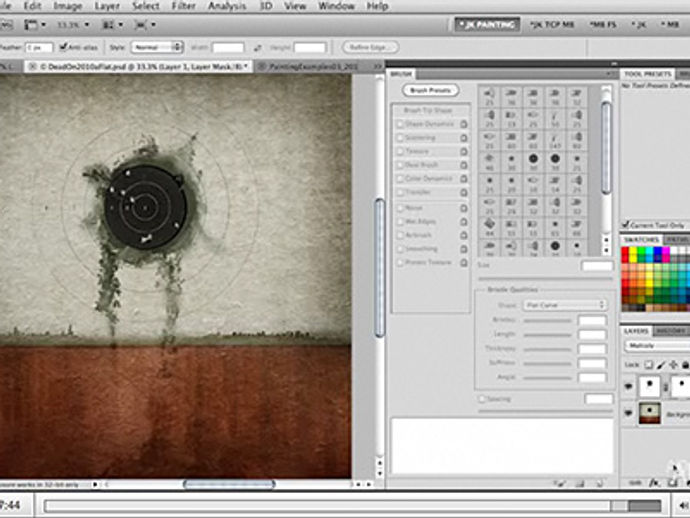This screenshot has height=518, width=690.
Task: Pick the red swatch in Swatches panel
Action: (625, 252)
